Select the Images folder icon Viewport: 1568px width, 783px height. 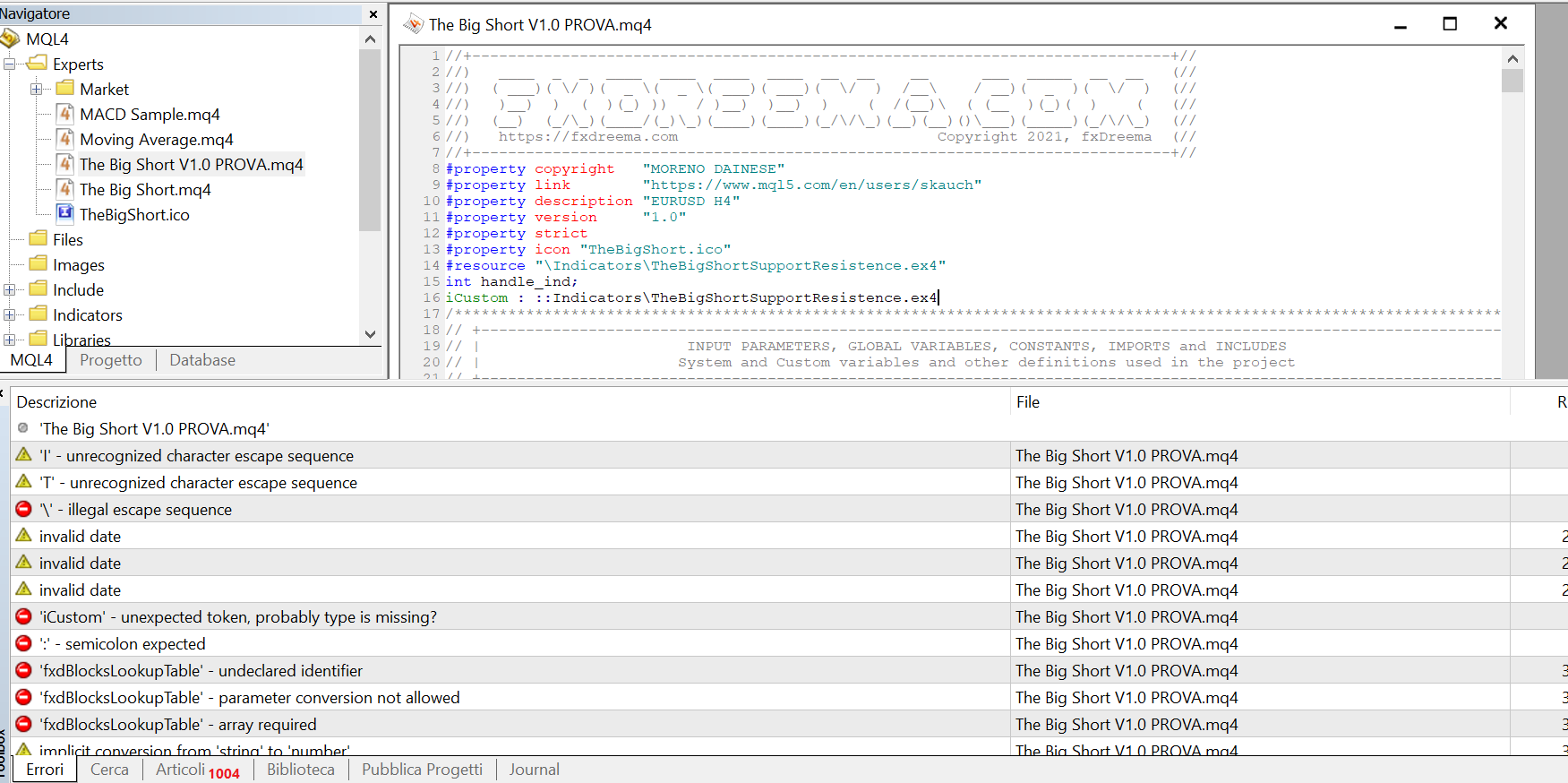pos(38,263)
